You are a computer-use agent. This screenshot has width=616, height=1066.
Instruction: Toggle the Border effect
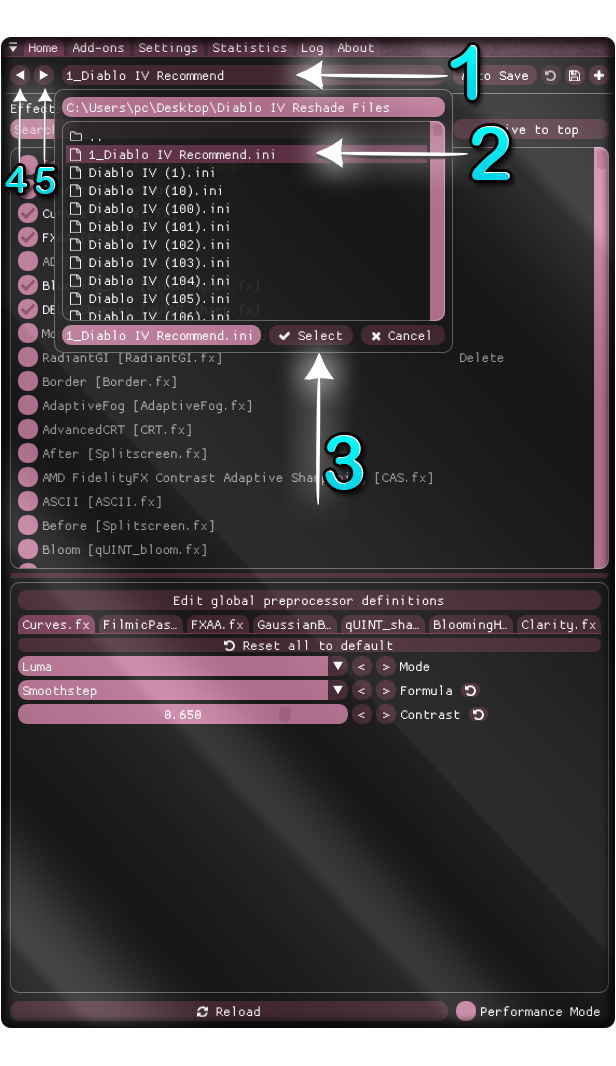[28, 381]
